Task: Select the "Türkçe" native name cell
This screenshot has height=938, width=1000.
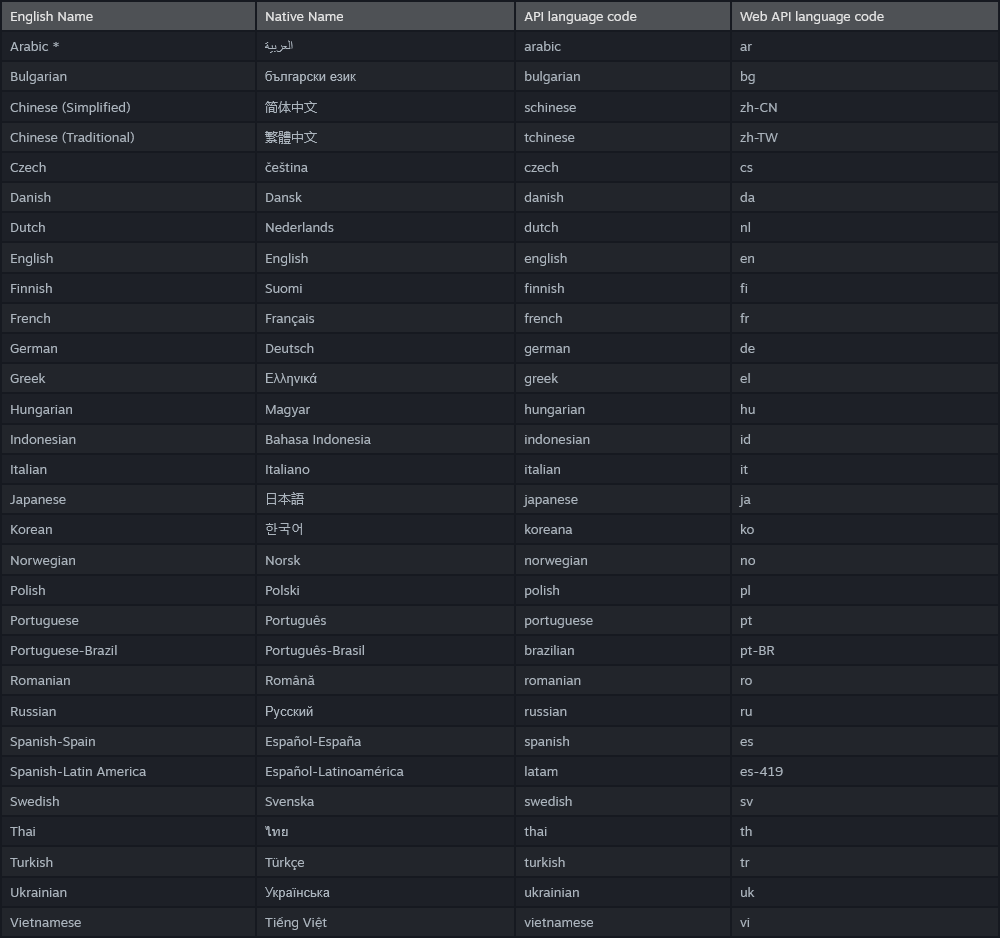Action: pos(385,863)
